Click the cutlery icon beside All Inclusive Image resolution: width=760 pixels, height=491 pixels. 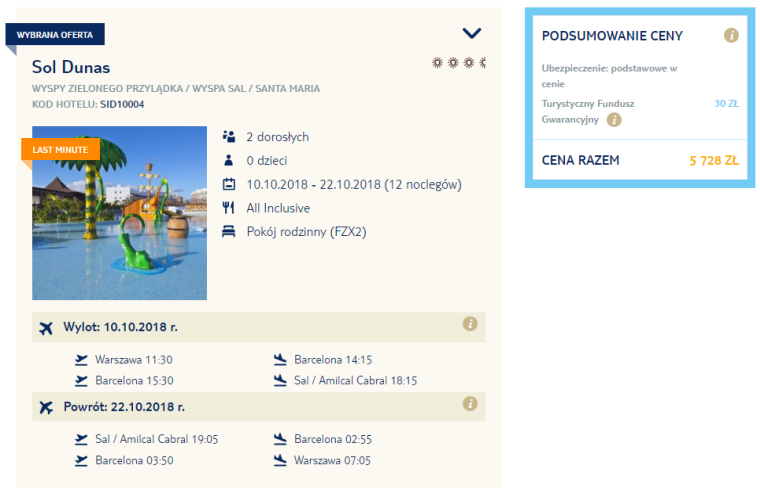(229, 208)
